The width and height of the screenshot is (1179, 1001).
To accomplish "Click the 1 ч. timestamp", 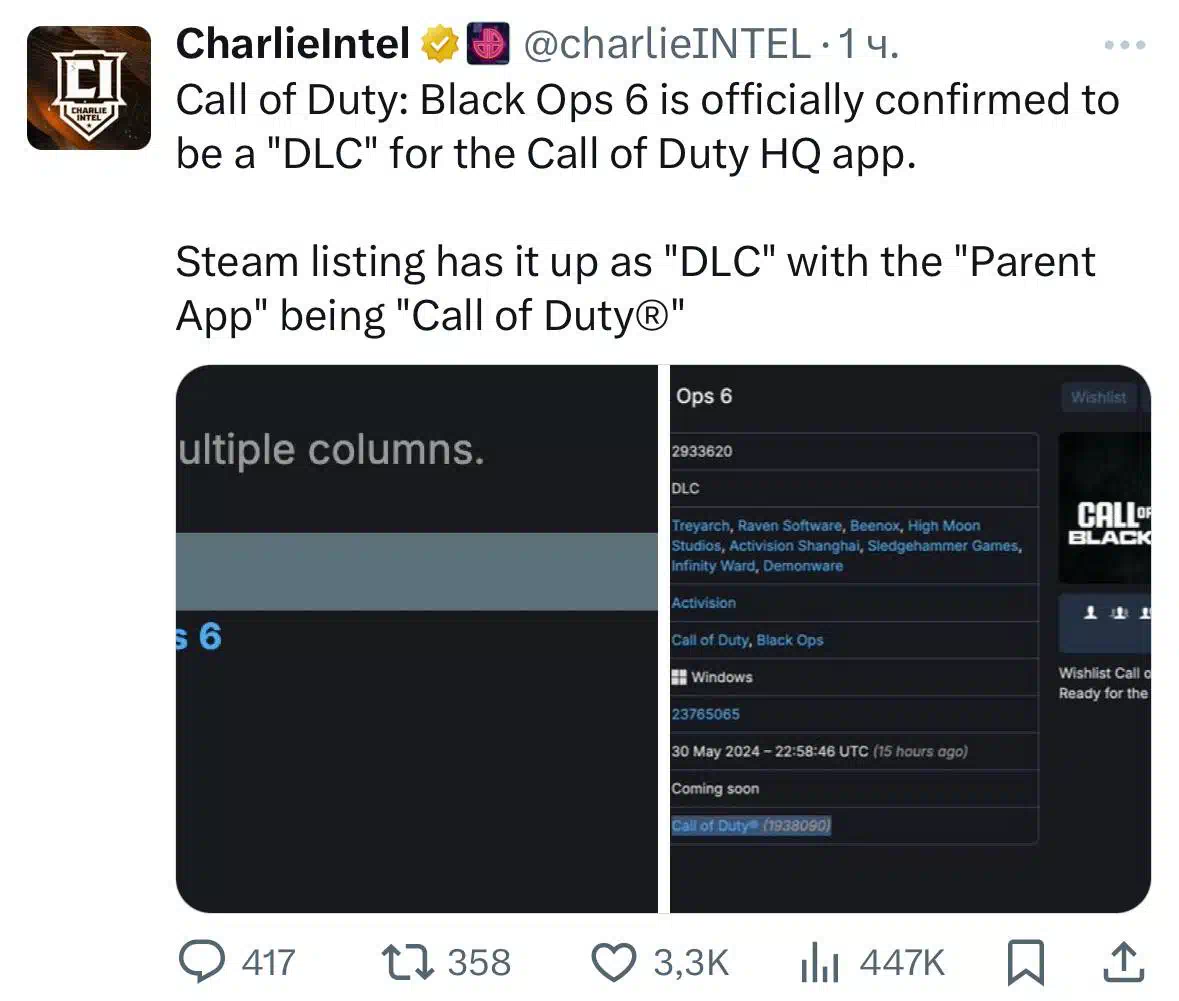I will click(x=869, y=44).
